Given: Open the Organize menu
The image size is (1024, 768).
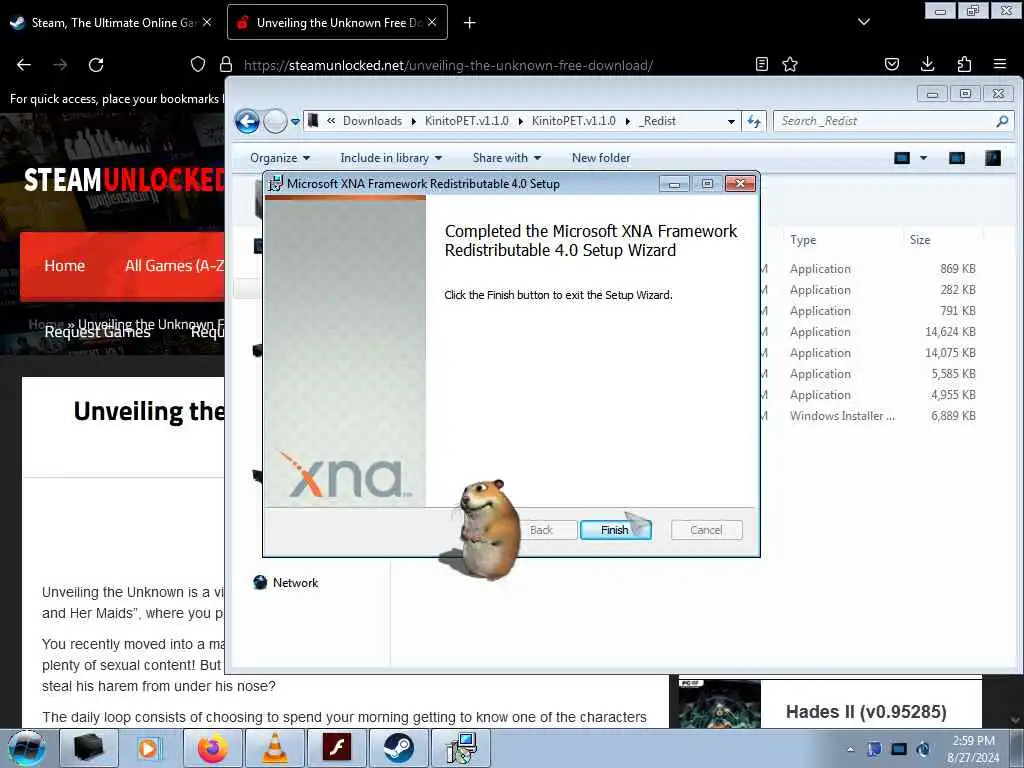Looking at the screenshot, I should click(280, 158).
